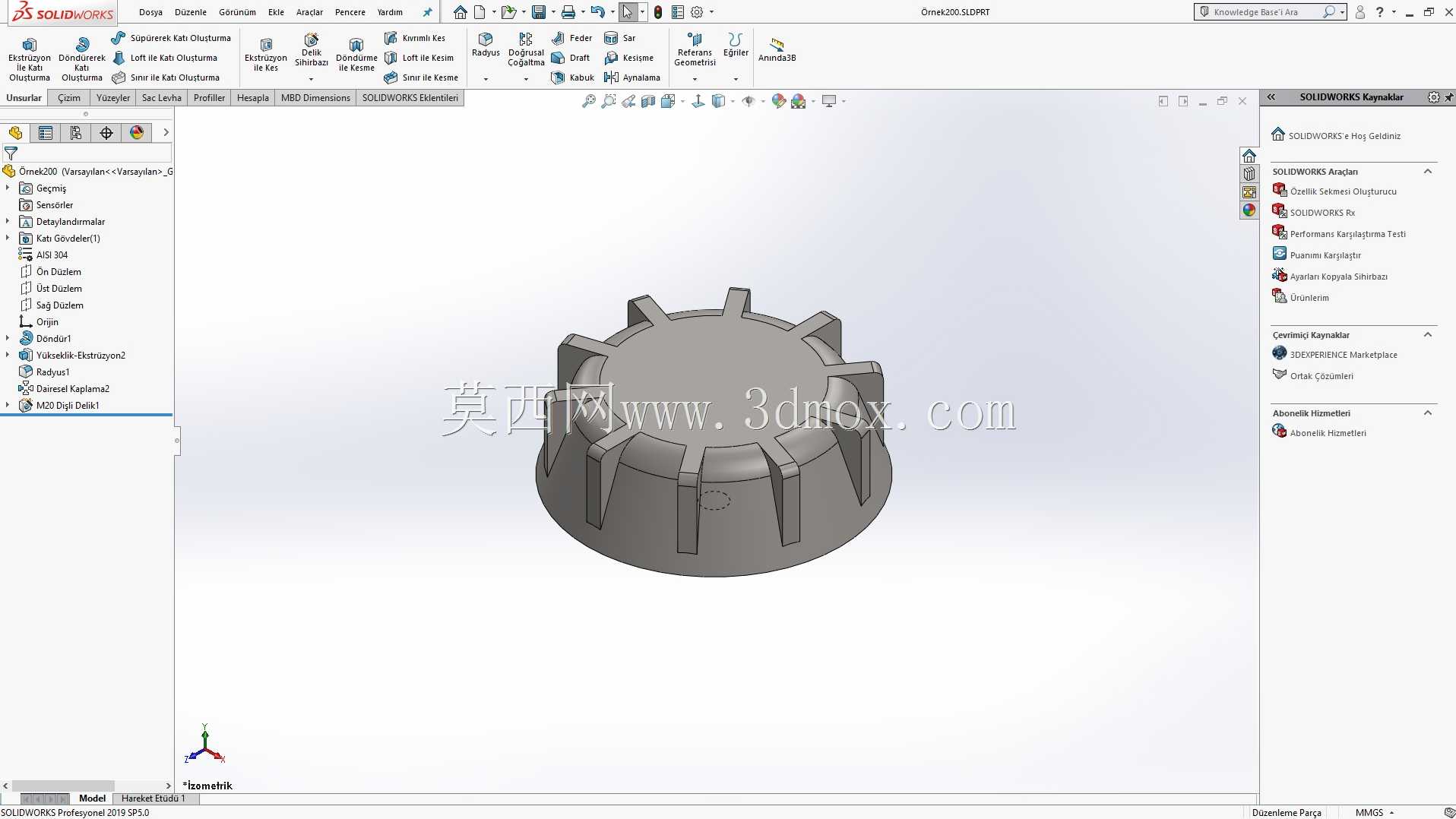Viewport: 1456px width, 819px height.
Task: Click the Draft tool
Action: 571,58
